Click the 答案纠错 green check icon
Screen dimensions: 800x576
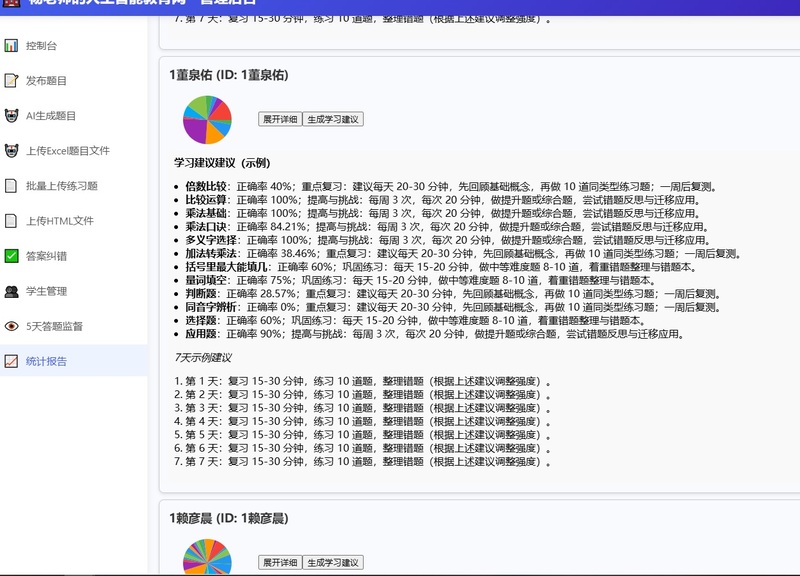tap(11, 256)
